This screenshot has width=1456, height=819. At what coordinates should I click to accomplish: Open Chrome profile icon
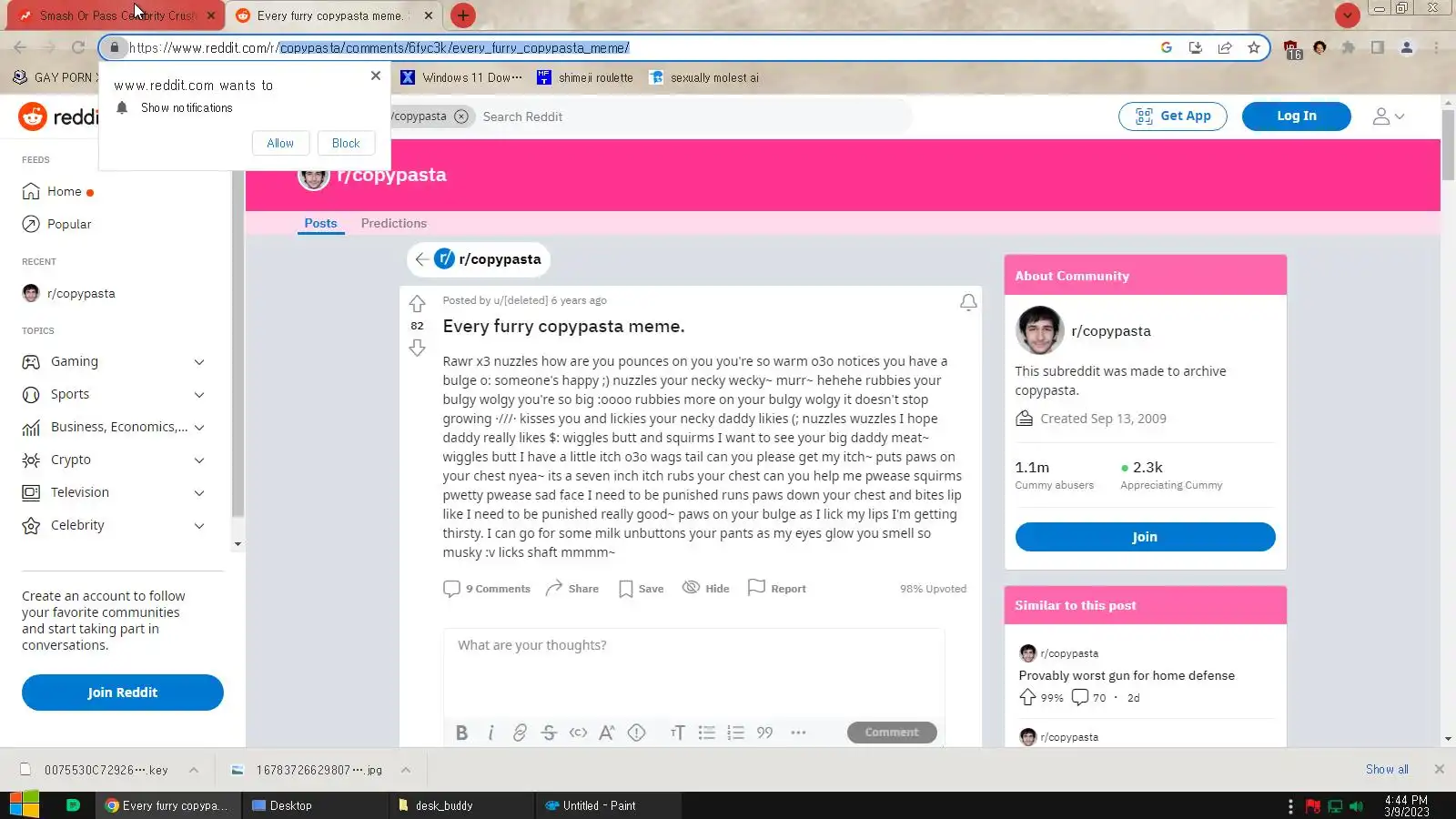click(1407, 47)
